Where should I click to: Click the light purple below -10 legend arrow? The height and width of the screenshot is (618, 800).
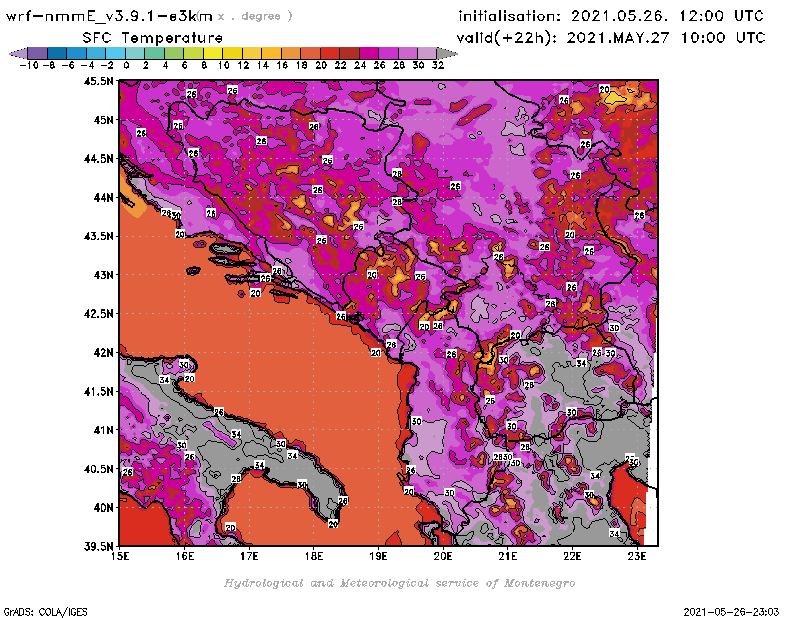point(18,53)
